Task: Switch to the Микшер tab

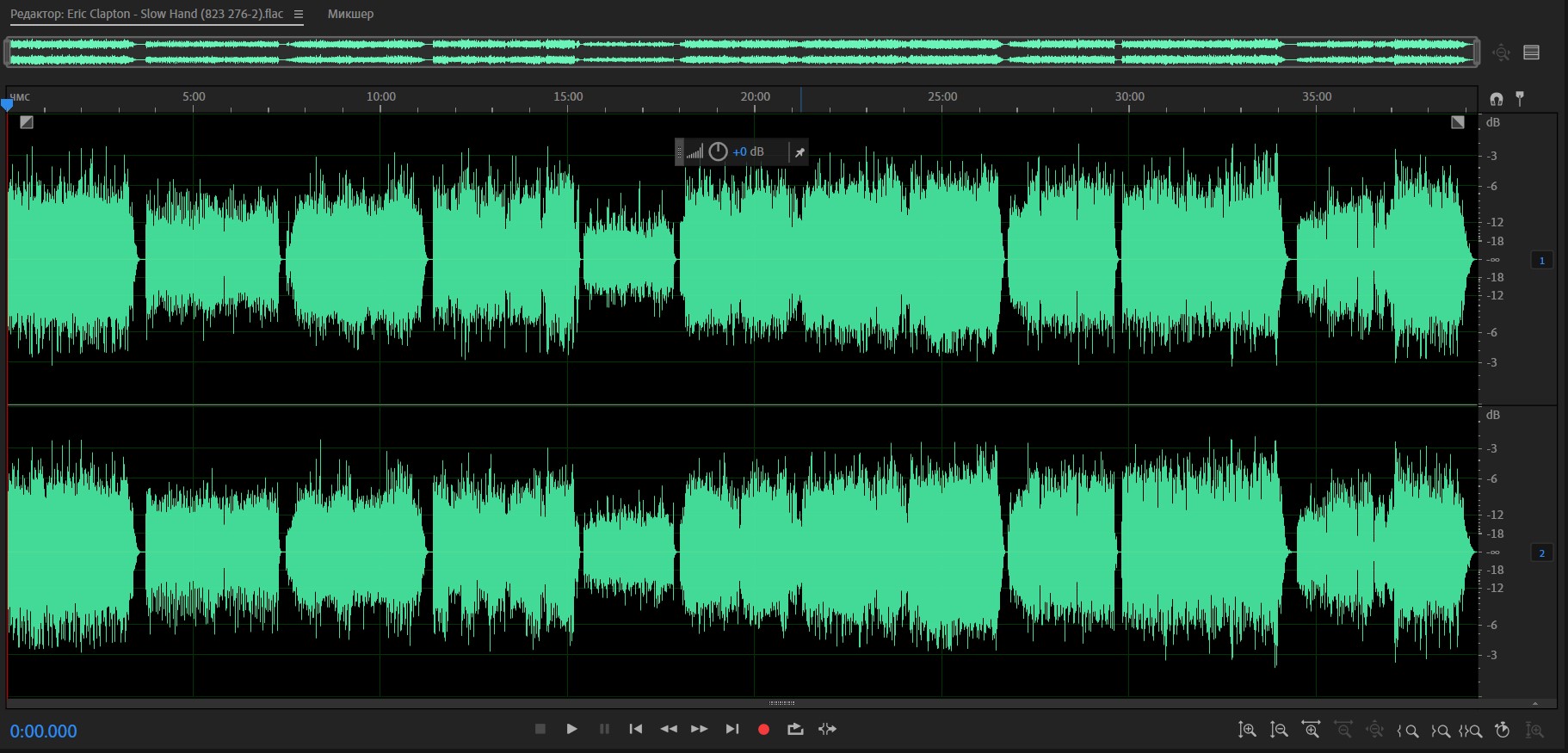Action: (350, 14)
